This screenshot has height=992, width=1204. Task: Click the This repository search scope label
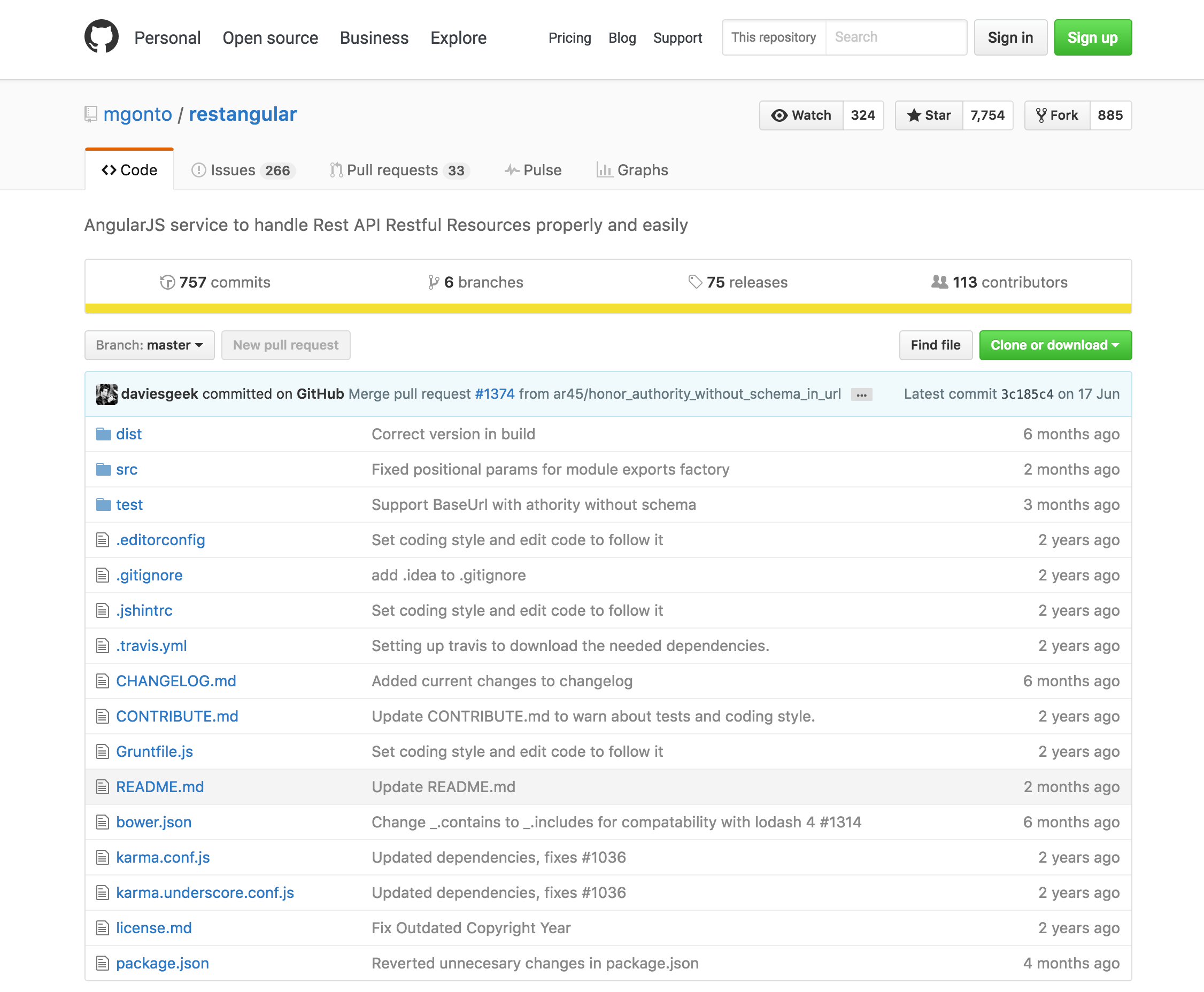point(774,37)
